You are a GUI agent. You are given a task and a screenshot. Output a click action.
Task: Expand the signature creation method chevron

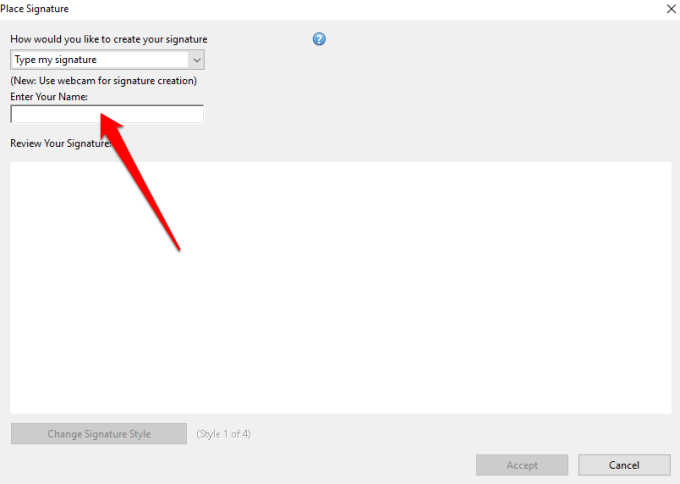pyautogui.click(x=196, y=60)
